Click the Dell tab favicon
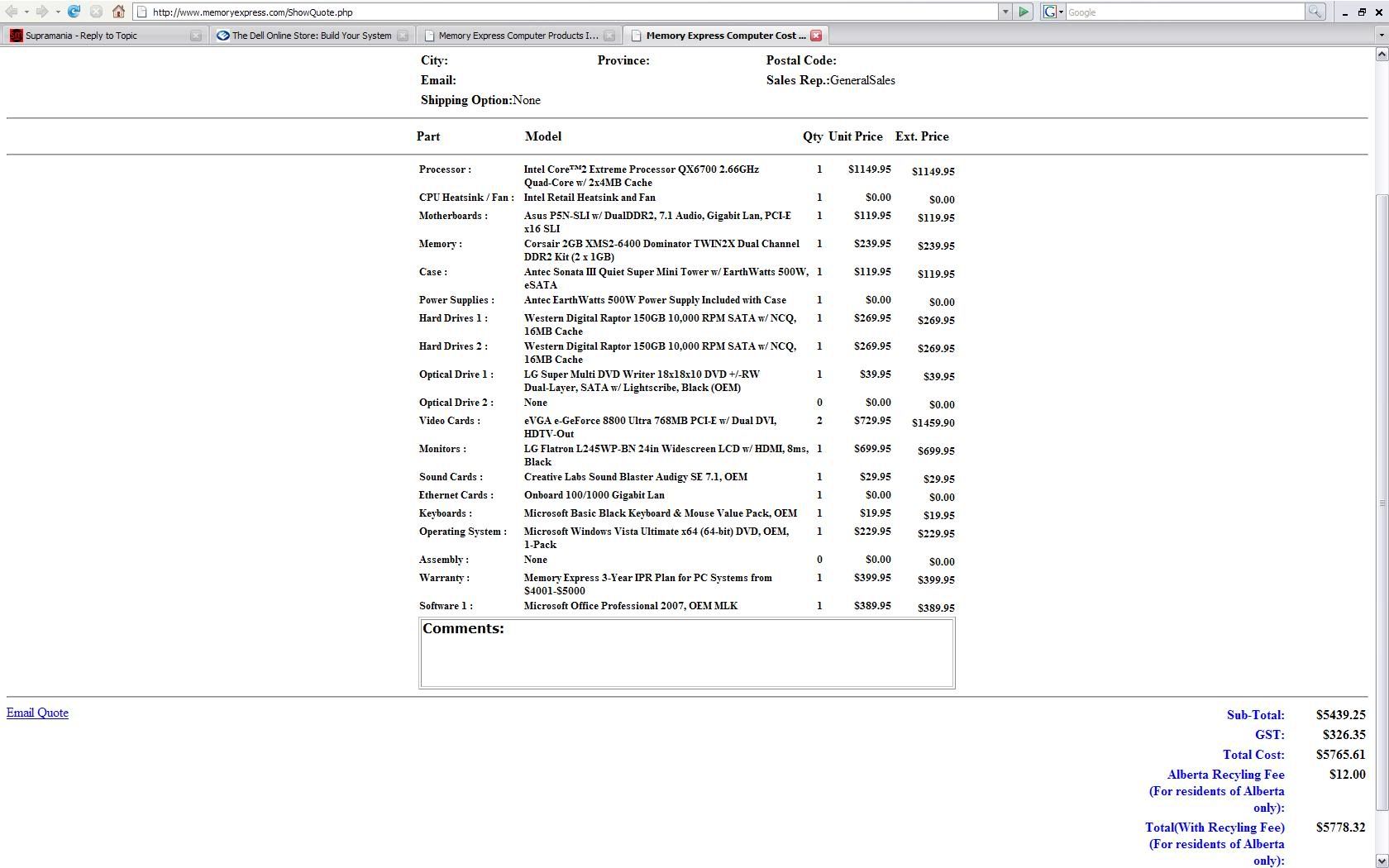 (x=223, y=36)
